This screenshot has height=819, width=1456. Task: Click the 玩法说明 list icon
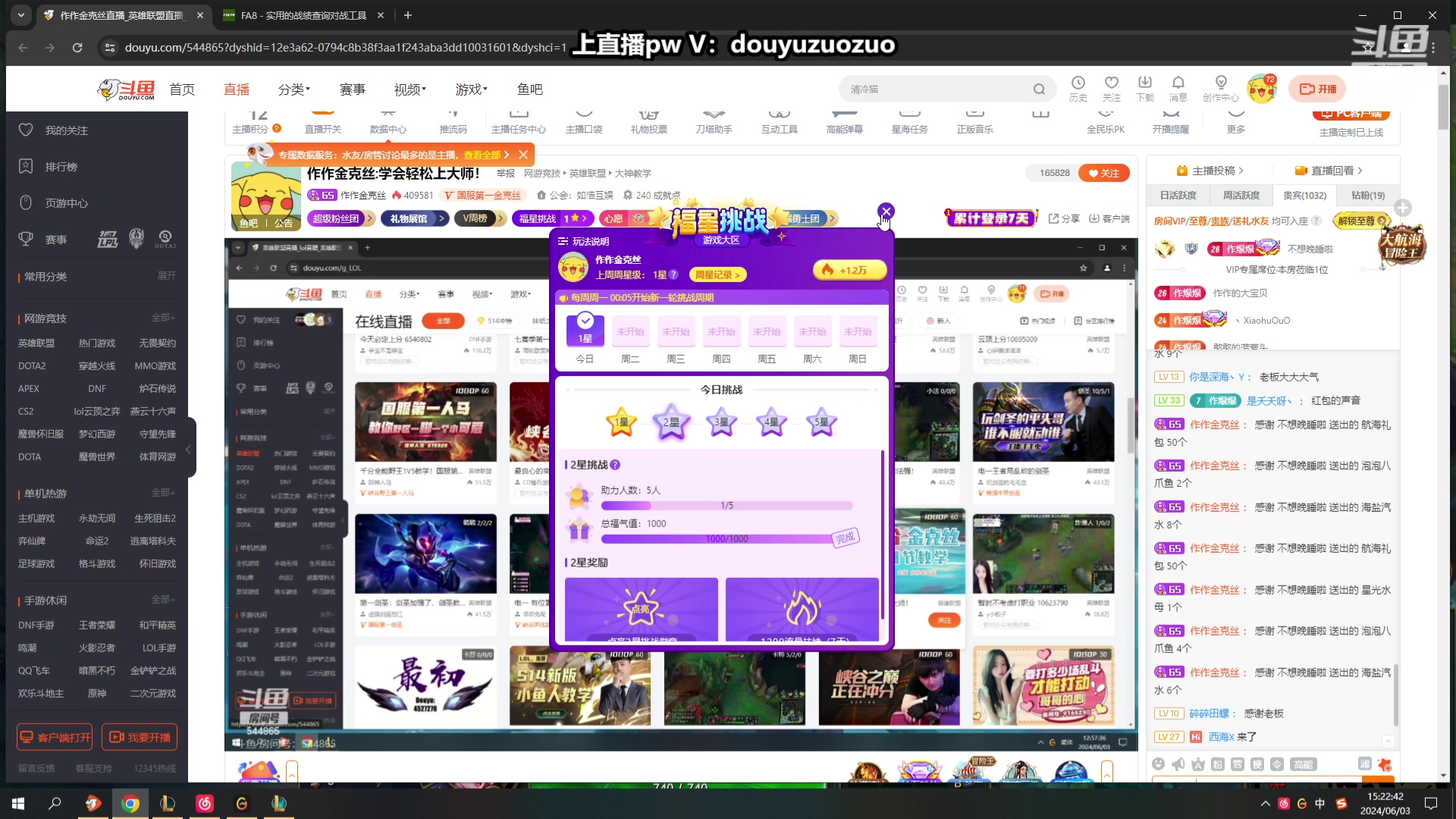[x=563, y=241]
